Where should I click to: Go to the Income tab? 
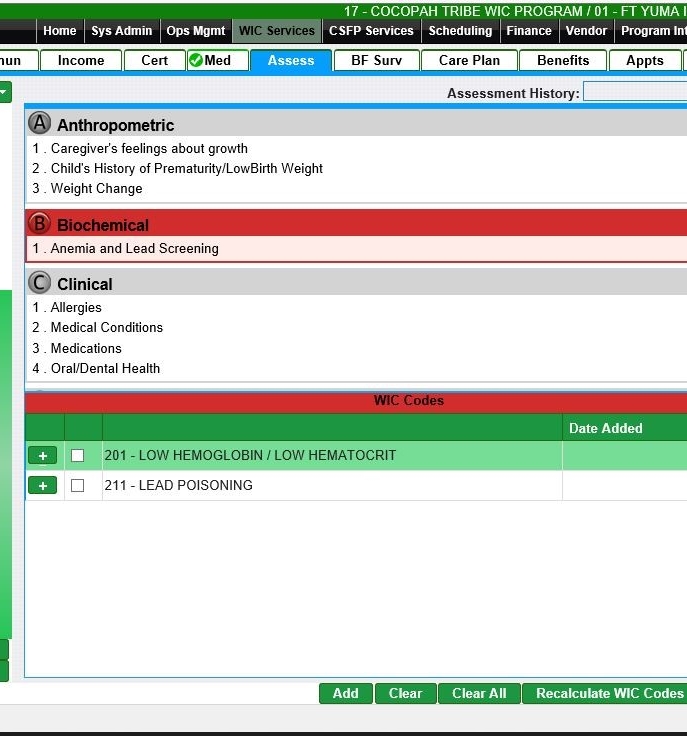pos(81,60)
